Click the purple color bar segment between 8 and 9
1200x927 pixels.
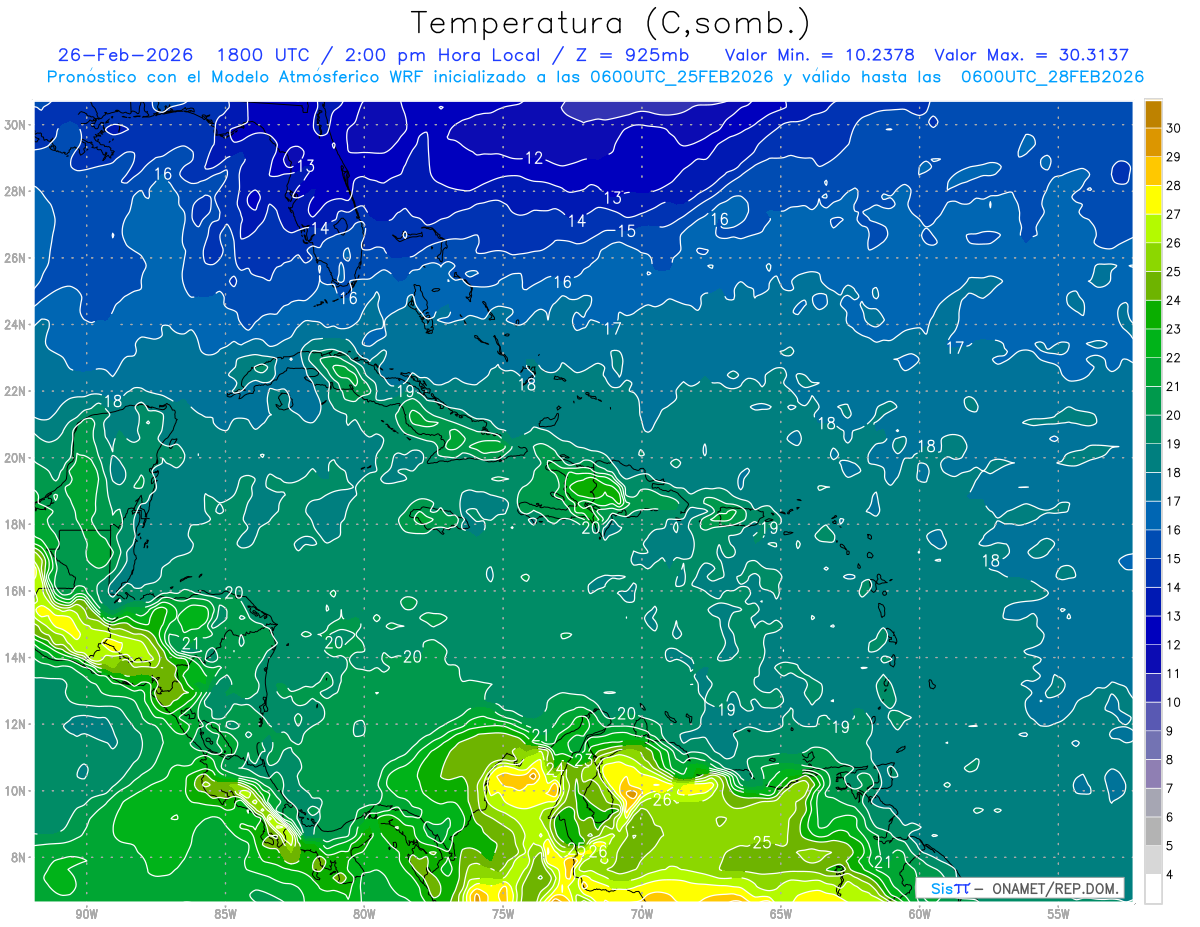tap(1153, 746)
